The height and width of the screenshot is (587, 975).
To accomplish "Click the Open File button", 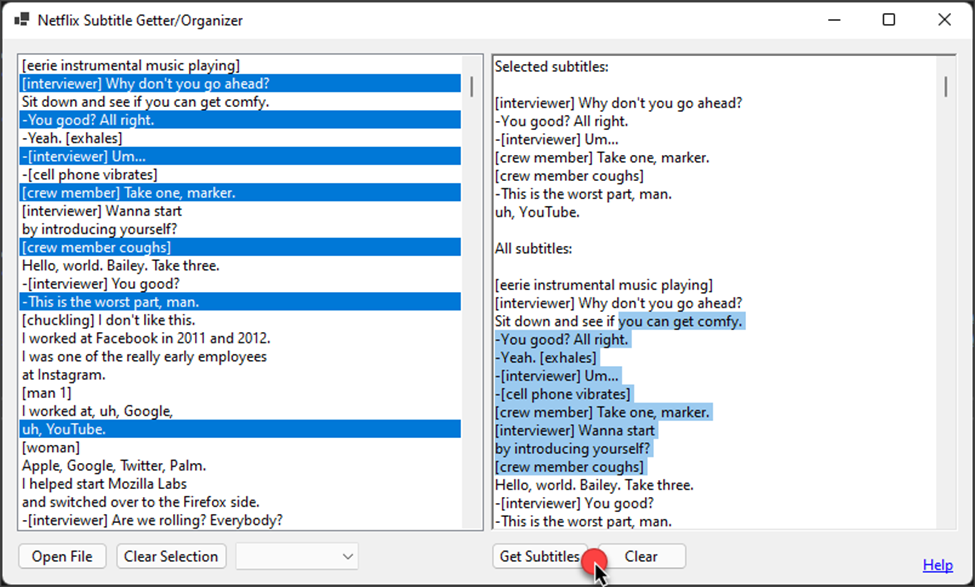I will point(62,556).
